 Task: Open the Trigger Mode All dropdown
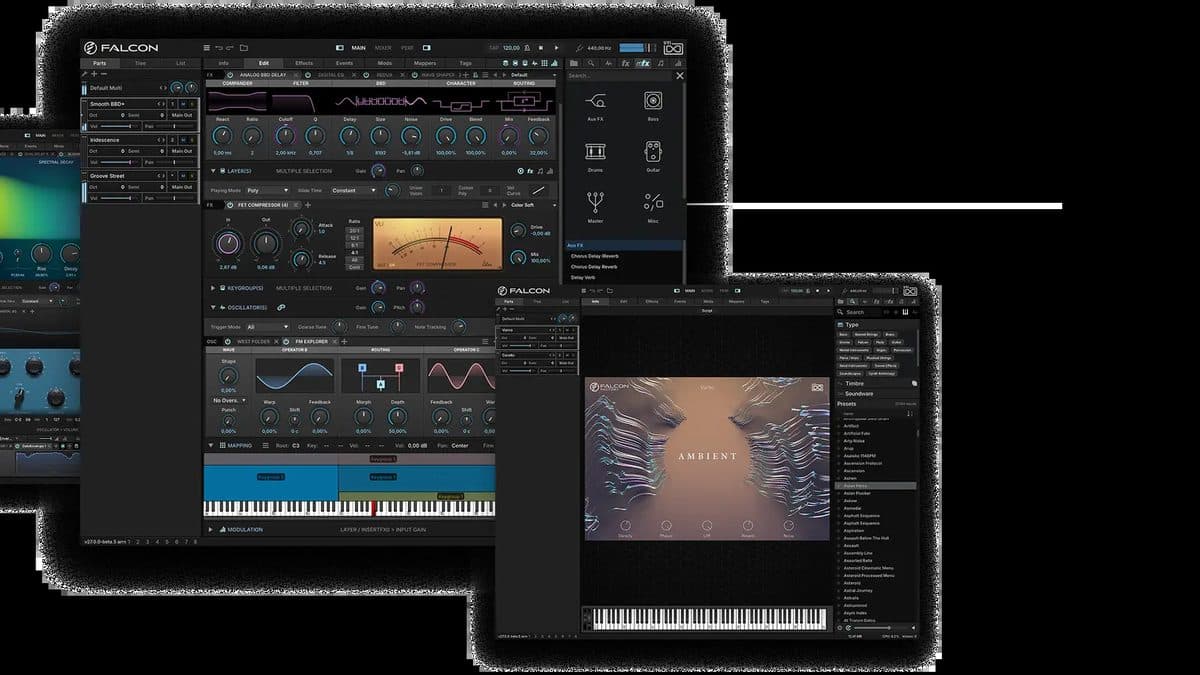(x=267, y=327)
